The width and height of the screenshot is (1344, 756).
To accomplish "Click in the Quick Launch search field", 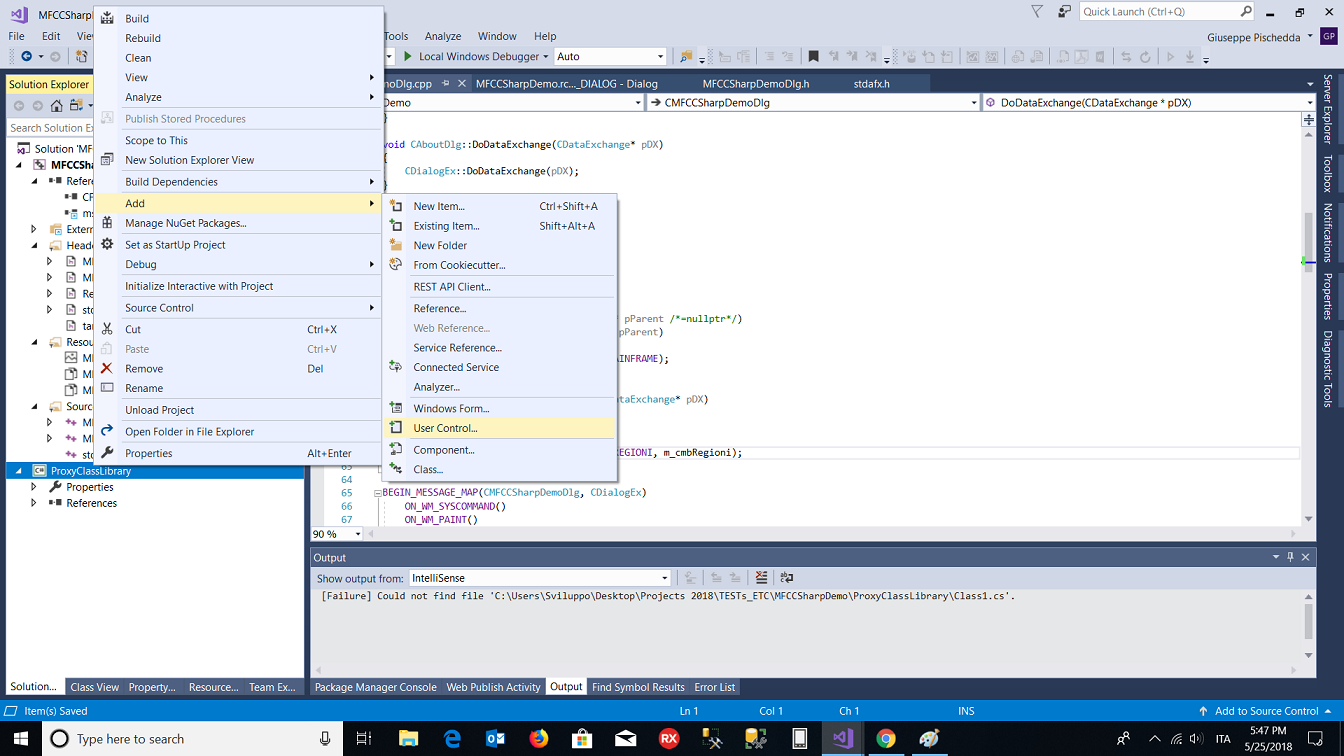I will tap(1160, 11).
